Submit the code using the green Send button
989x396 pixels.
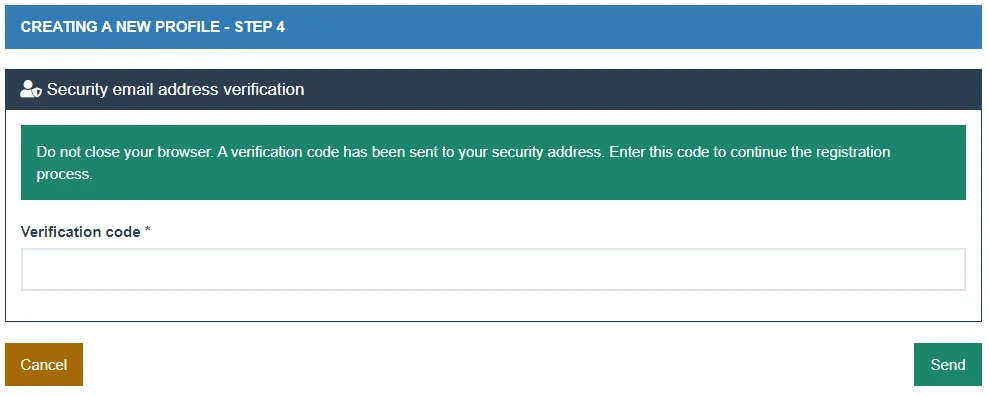pos(947,364)
